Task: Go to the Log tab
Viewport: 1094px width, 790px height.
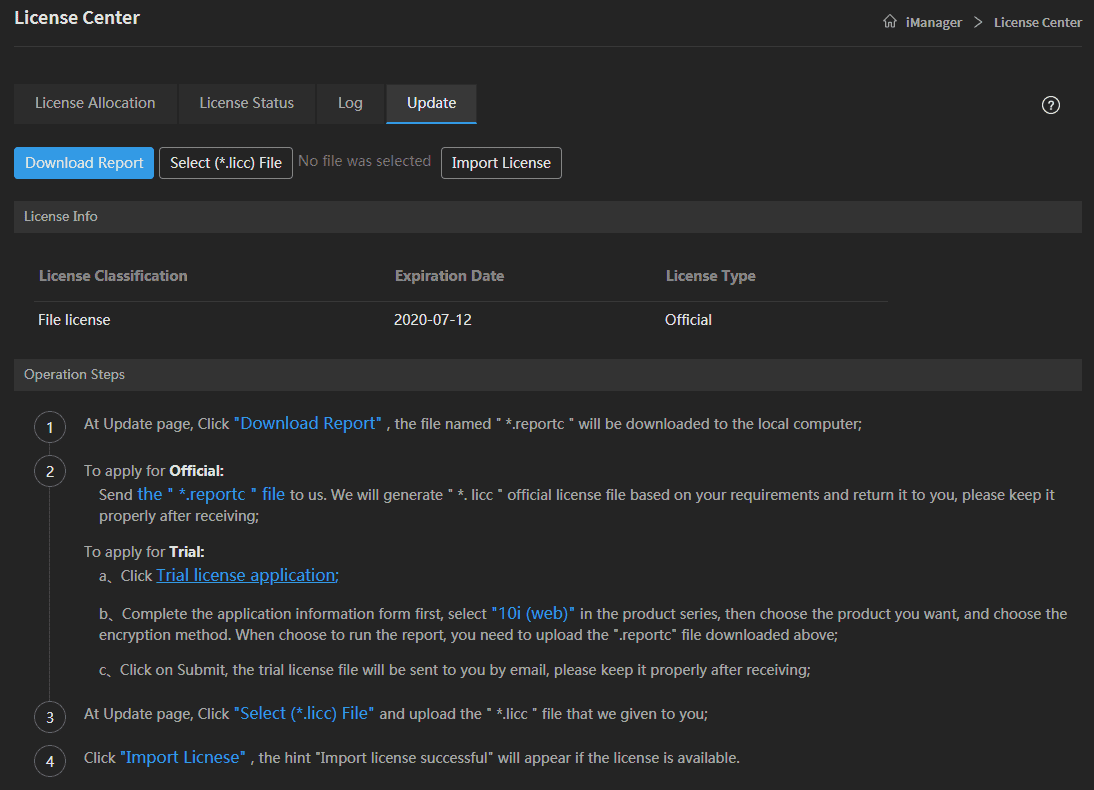Action: [350, 103]
